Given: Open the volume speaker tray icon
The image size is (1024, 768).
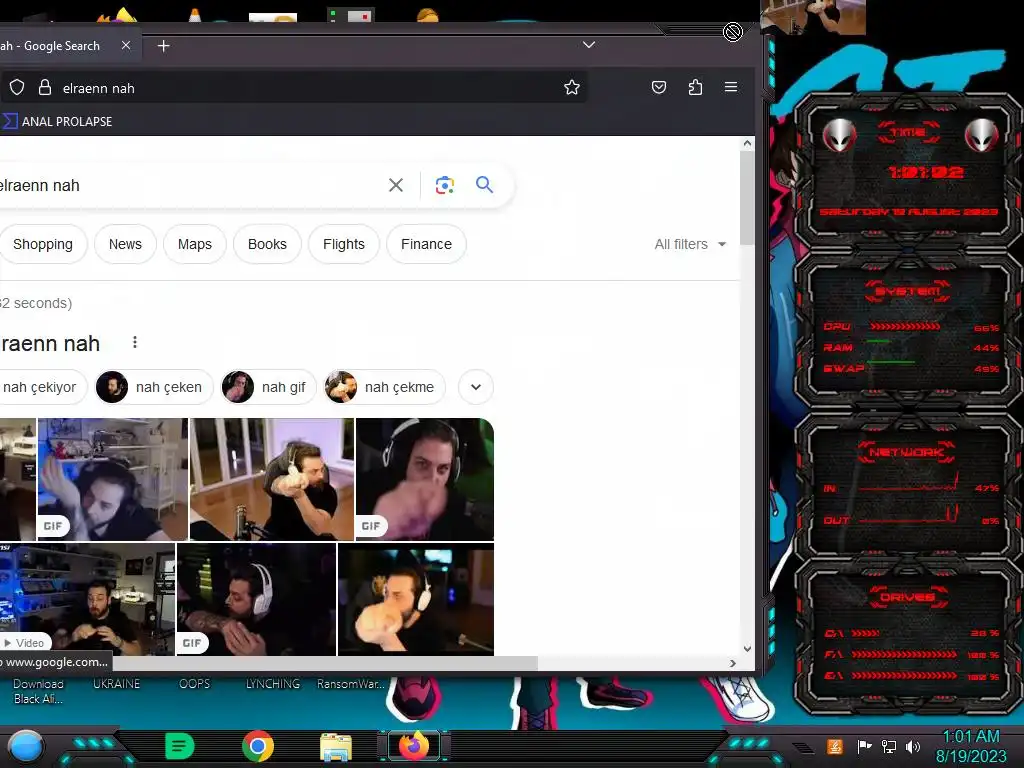Looking at the screenshot, I should (x=912, y=746).
